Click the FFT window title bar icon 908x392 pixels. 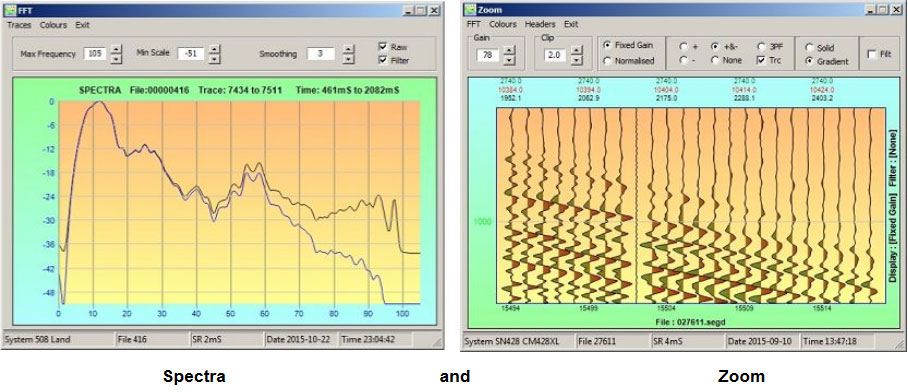click(x=10, y=10)
